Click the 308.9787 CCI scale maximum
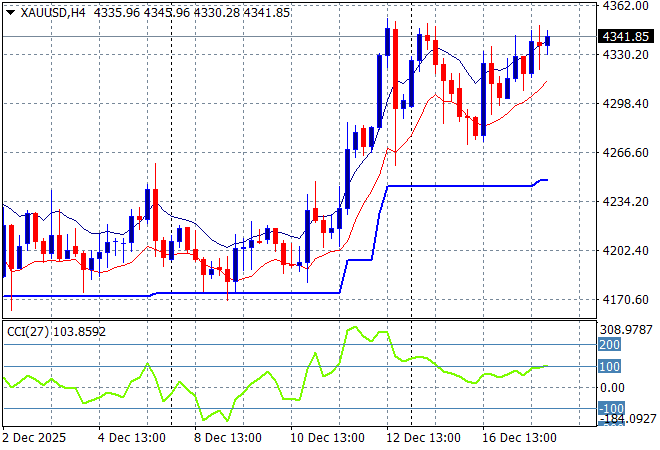Viewport: 660px width, 450px height. coord(626,329)
